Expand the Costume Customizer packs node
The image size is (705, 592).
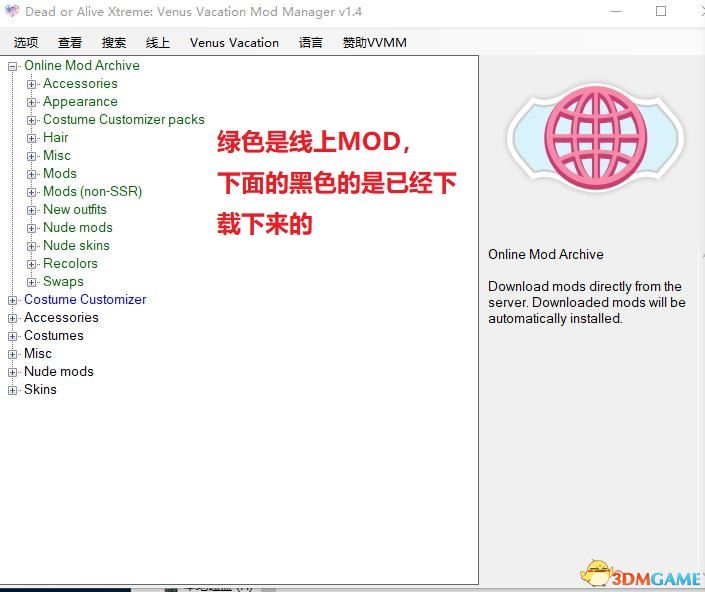(x=32, y=120)
